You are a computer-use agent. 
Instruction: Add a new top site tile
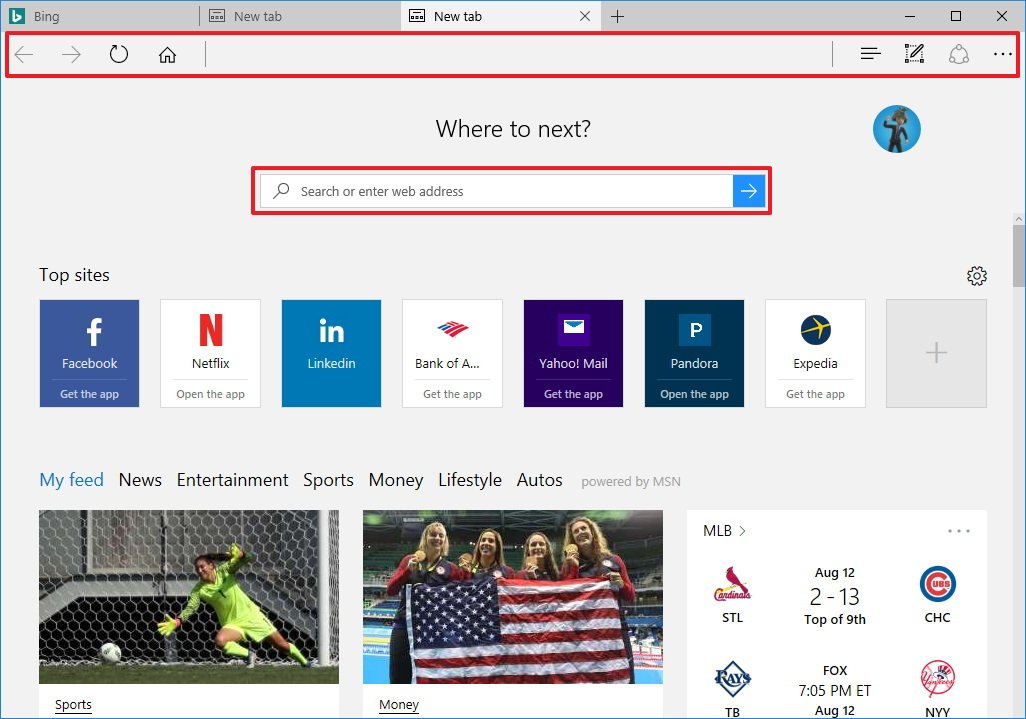click(x=936, y=353)
